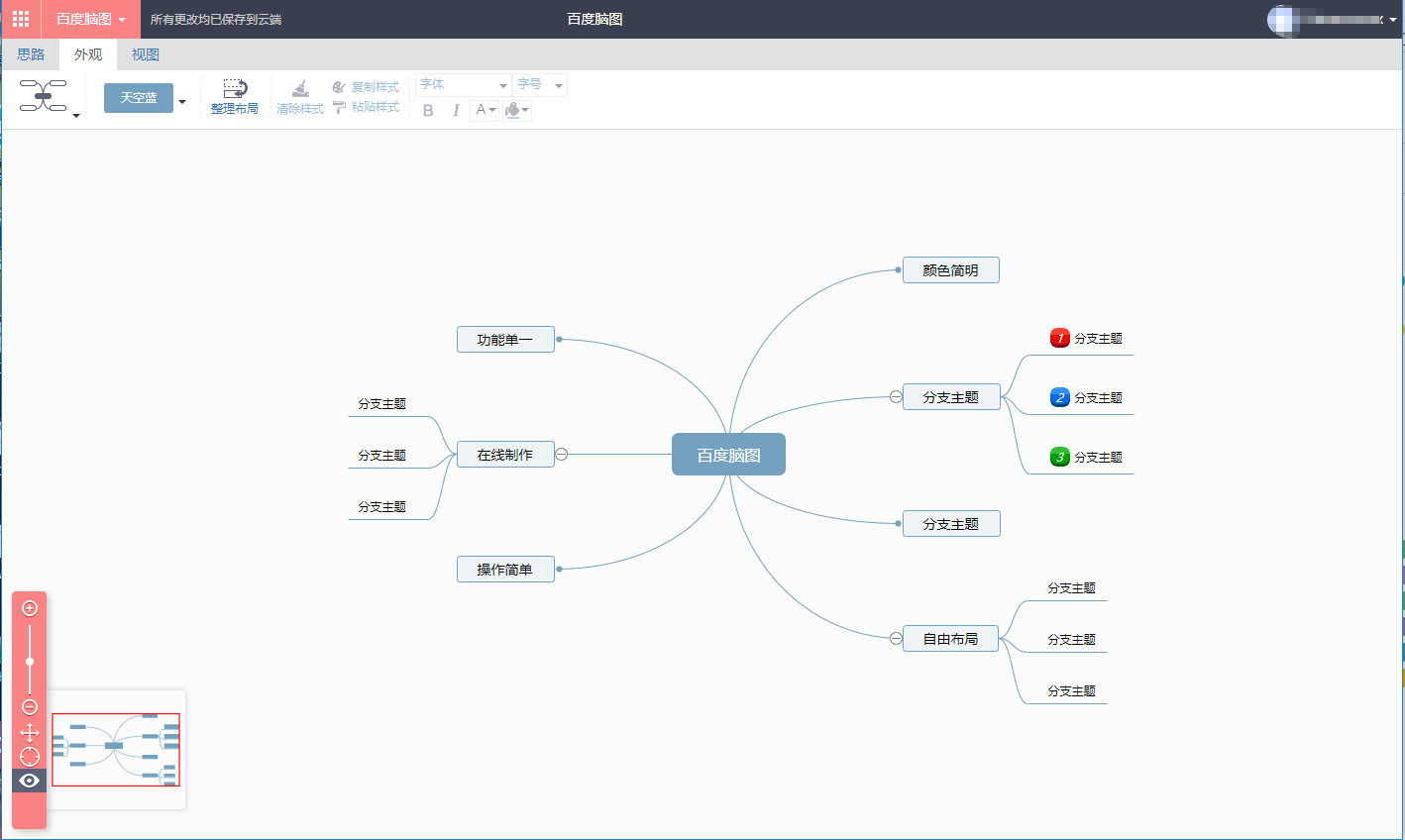
Task: Click the 整理布局 arrange layout icon
Action: (235, 88)
